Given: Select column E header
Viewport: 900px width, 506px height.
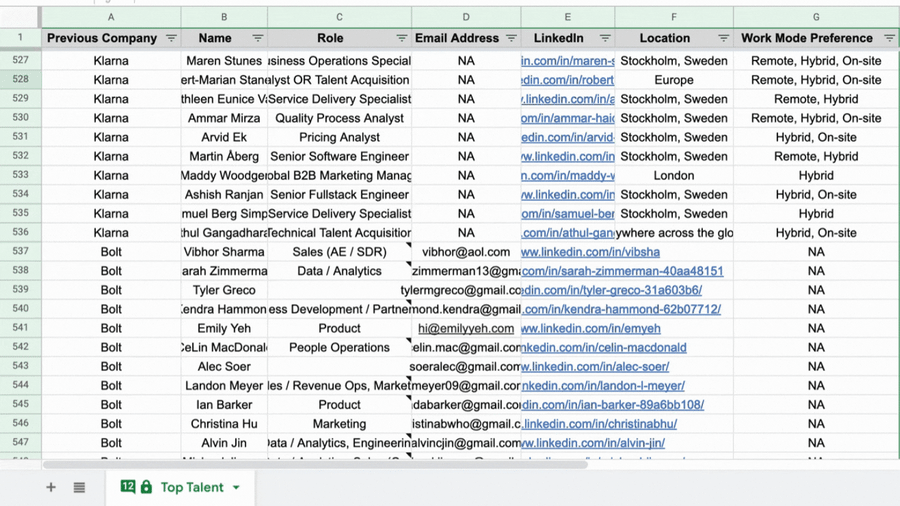Looking at the screenshot, I should [568, 17].
